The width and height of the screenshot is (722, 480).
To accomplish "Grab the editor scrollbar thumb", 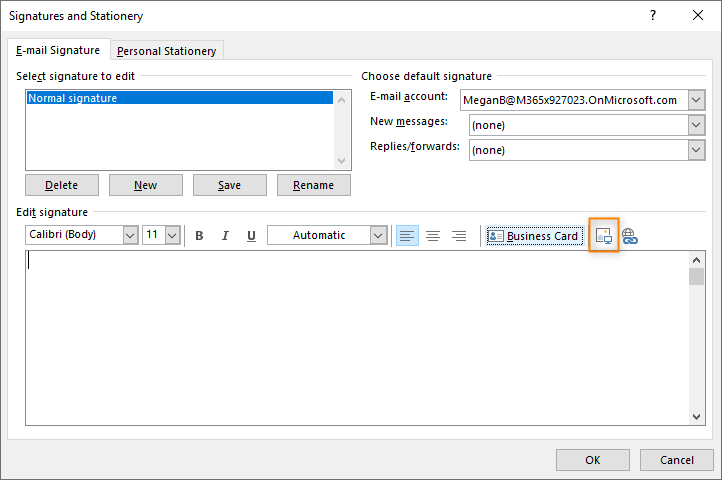I will point(696,277).
